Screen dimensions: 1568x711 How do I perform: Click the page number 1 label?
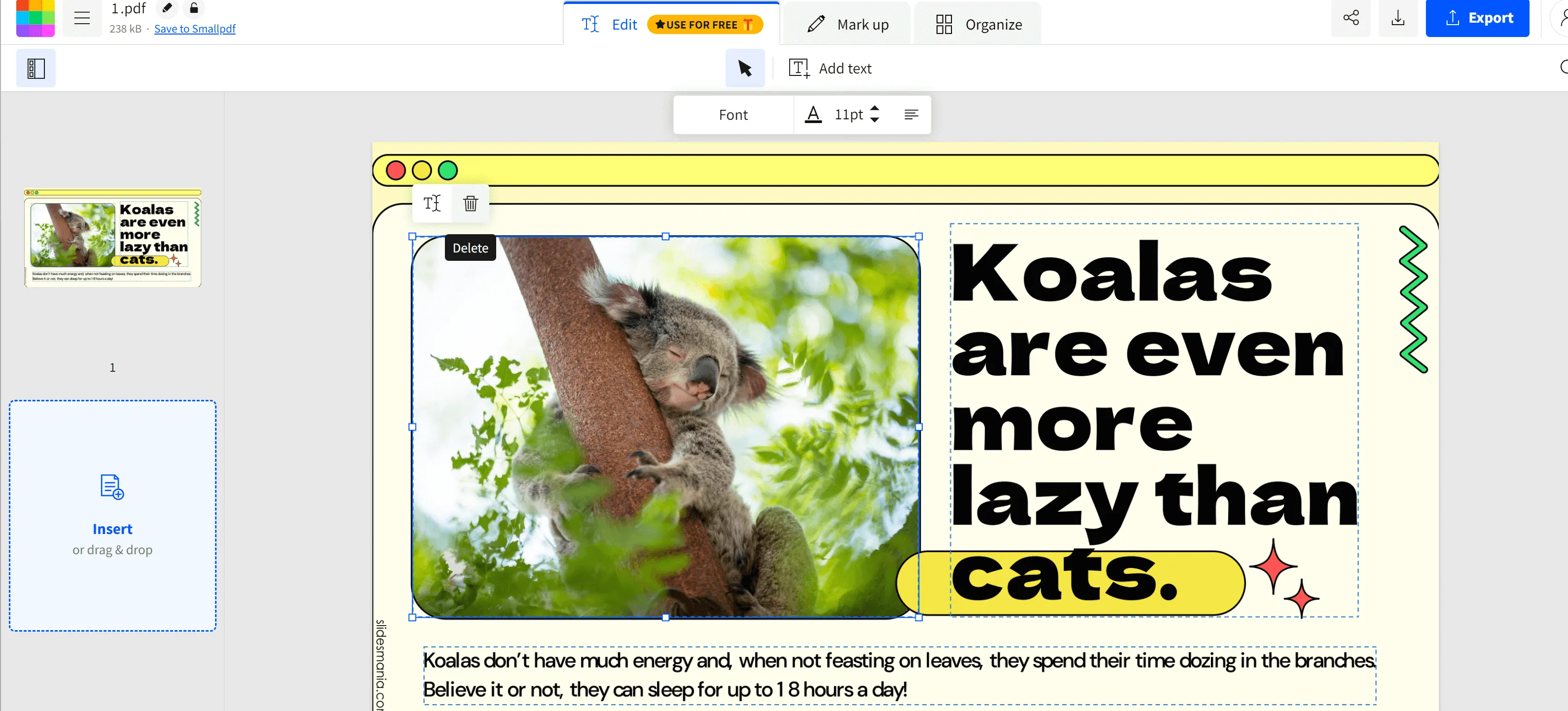112,367
